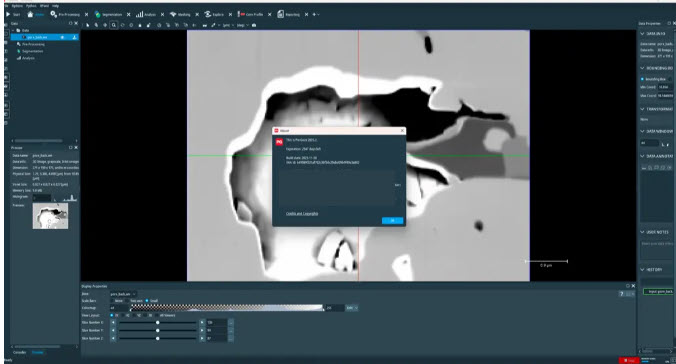Screen dimensions: 676x364
Task: Open Credits and Copyright link
Action: [x=302, y=213]
